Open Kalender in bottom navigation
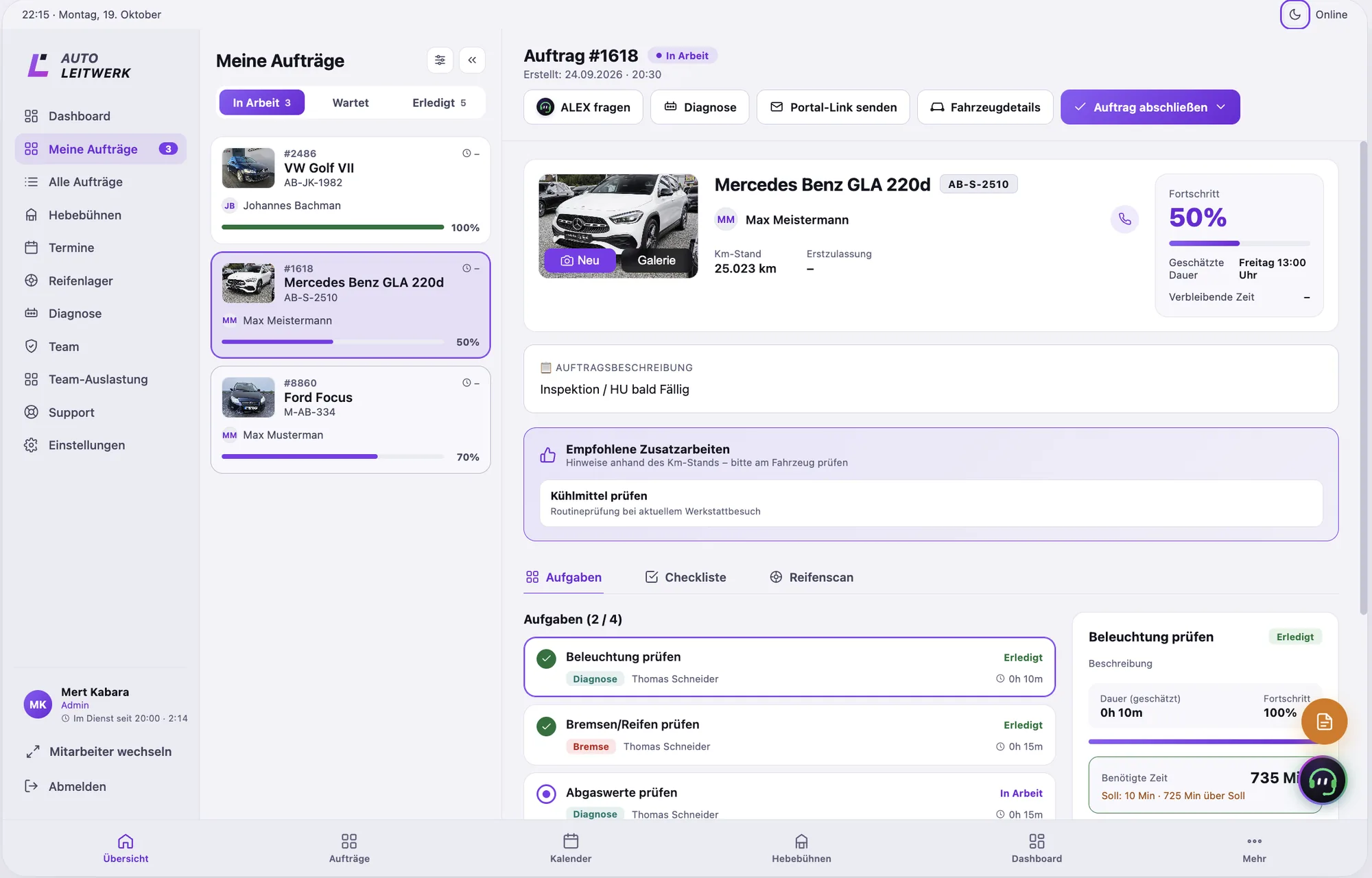This screenshot has height=878, width=1372. click(x=571, y=848)
